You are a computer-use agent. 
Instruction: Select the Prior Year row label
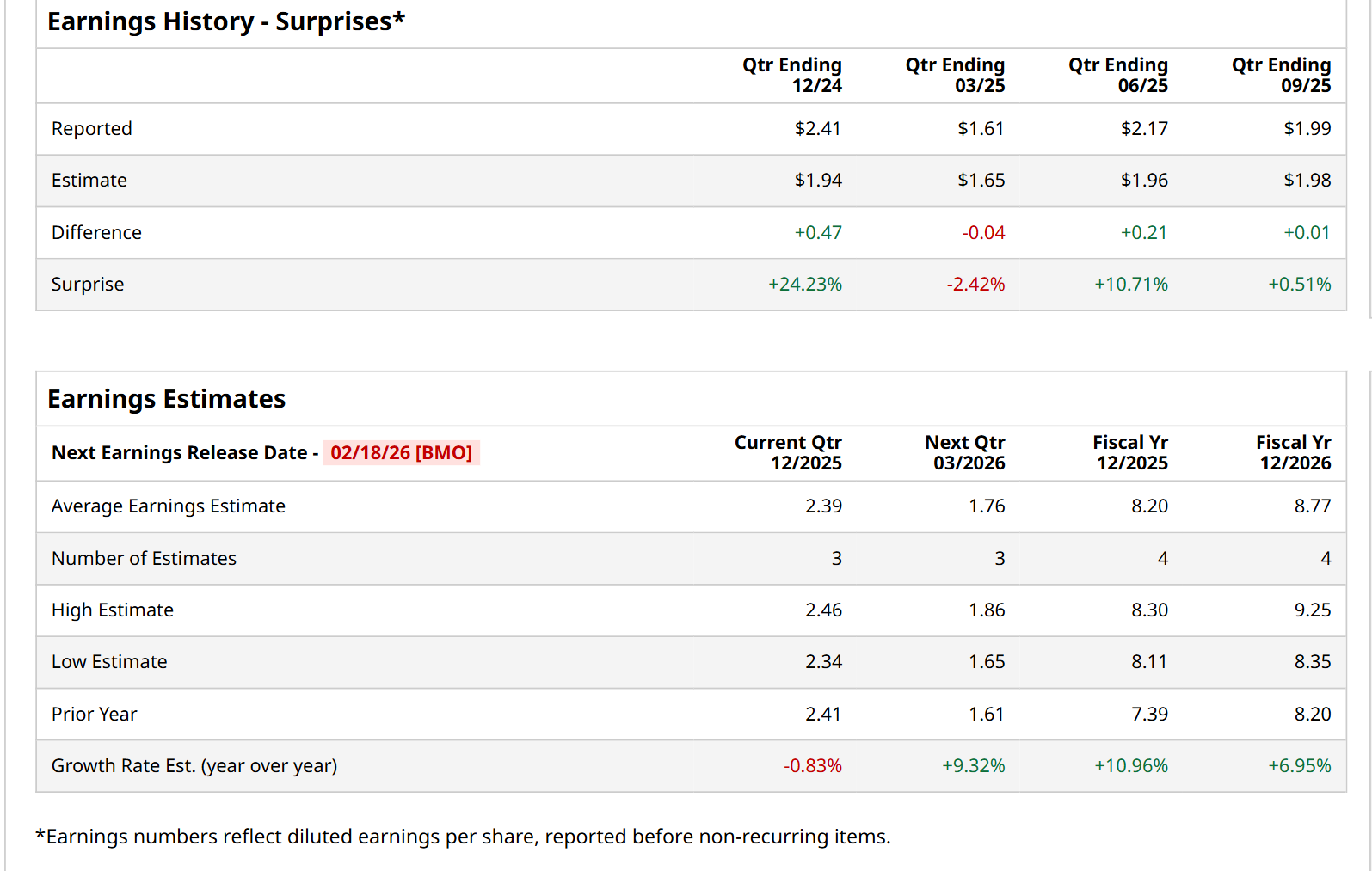click(x=95, y=715)
